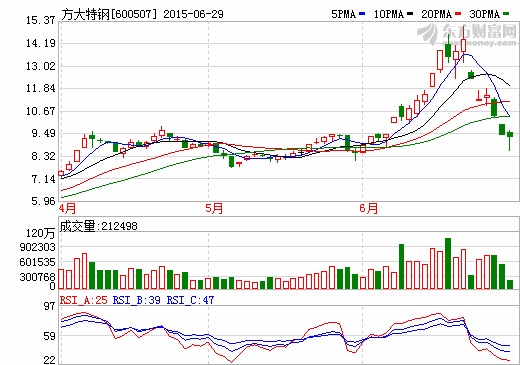Viewport: 520px width, 365px height.
Task: Click the 5.96 price axis label
Action: 43,201
